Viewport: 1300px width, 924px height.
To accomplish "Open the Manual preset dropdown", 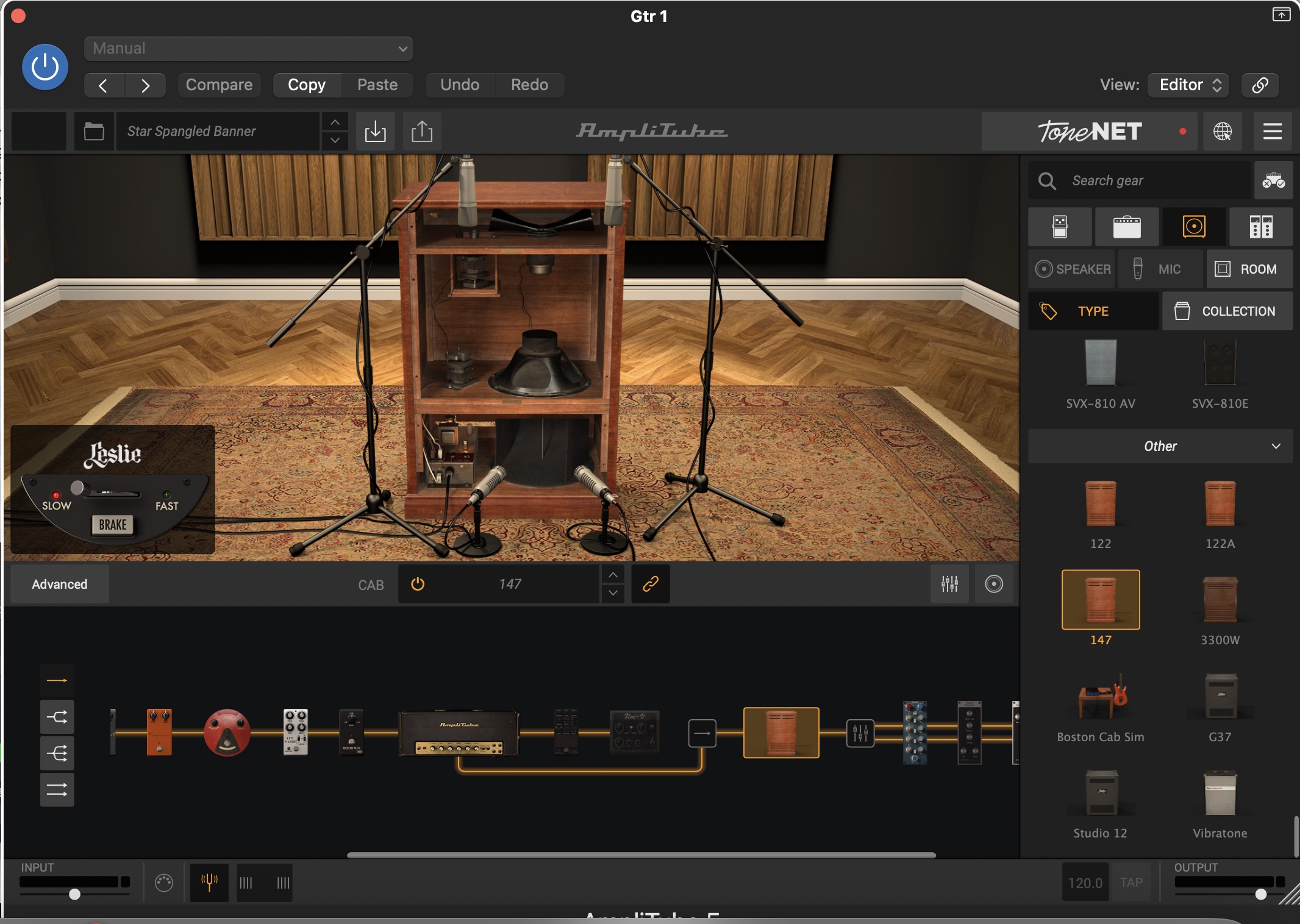I will 249,49.
